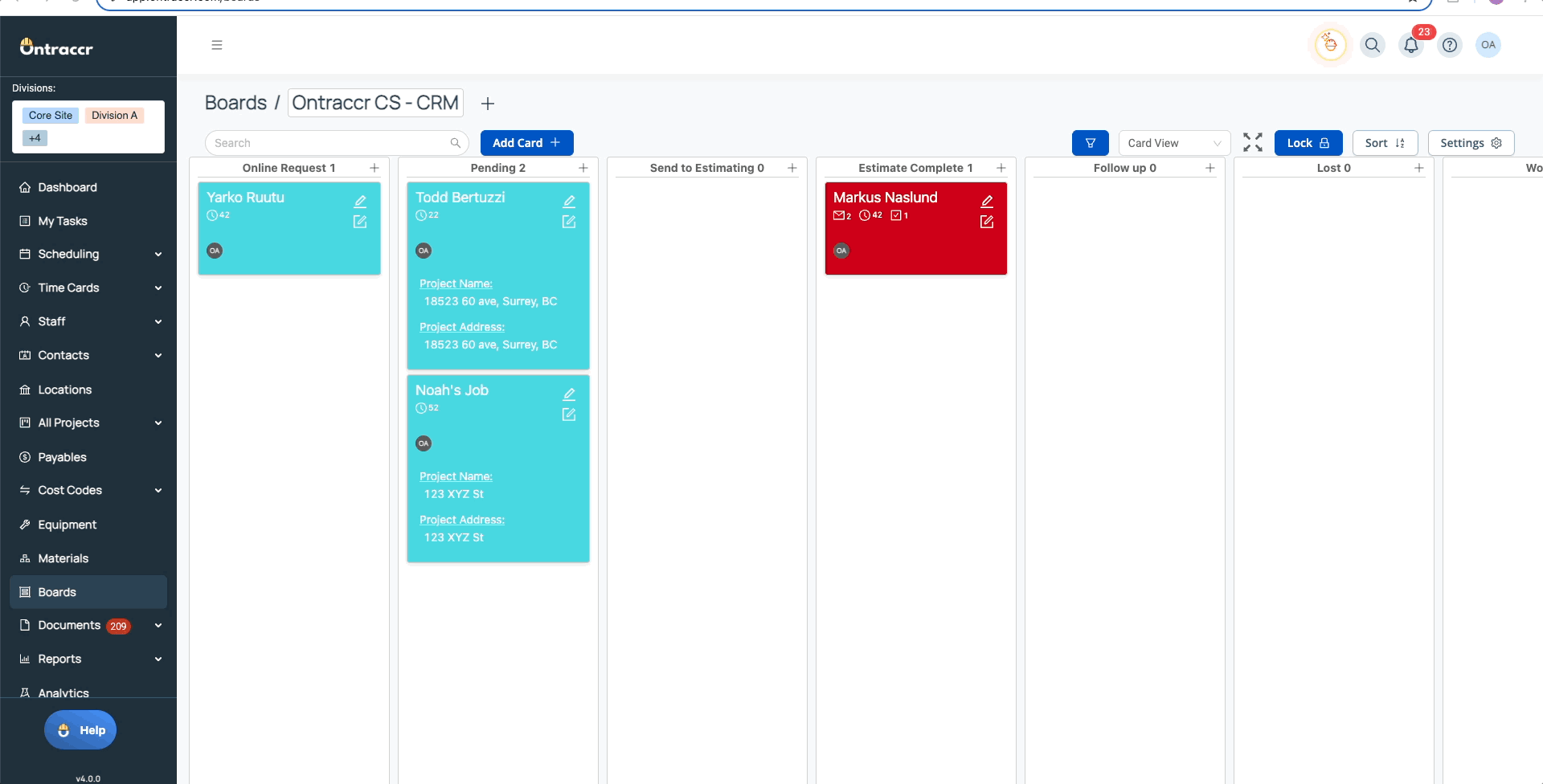Viewport: 1543px width, 784px height.
Task: Open Payables in sidebar
Action: pyautogui.click(x=88, y=457)
